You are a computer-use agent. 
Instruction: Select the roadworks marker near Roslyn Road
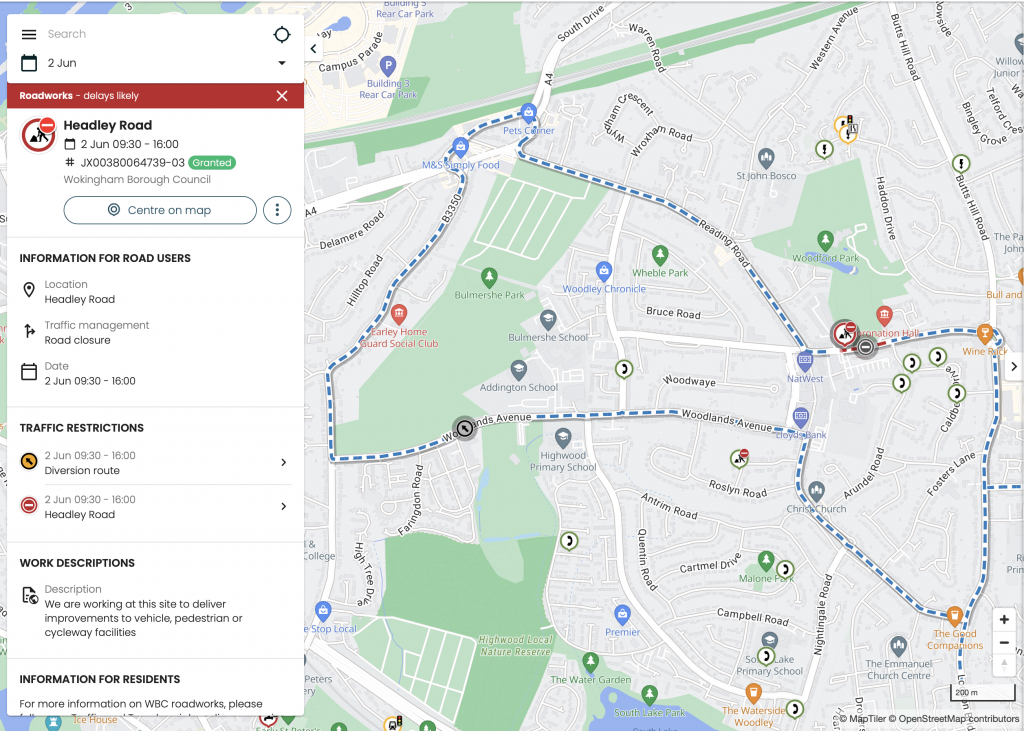coord(739,458)
